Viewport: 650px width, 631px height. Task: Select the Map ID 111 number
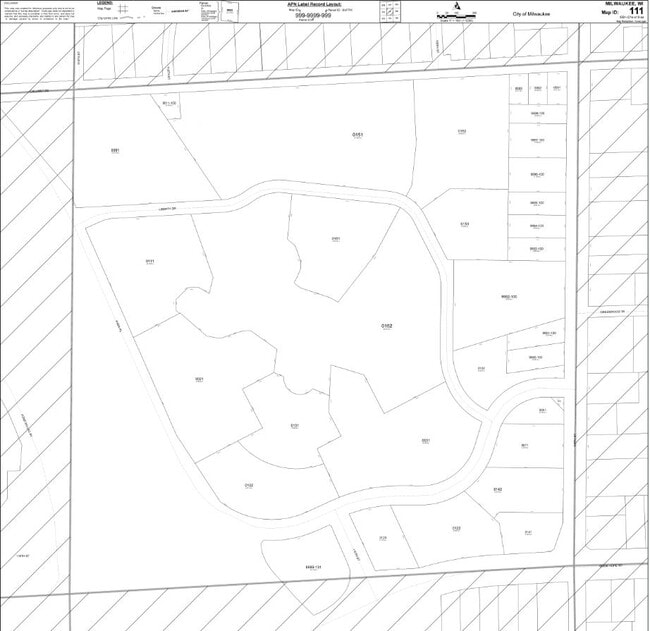click(x=636, y=13)
